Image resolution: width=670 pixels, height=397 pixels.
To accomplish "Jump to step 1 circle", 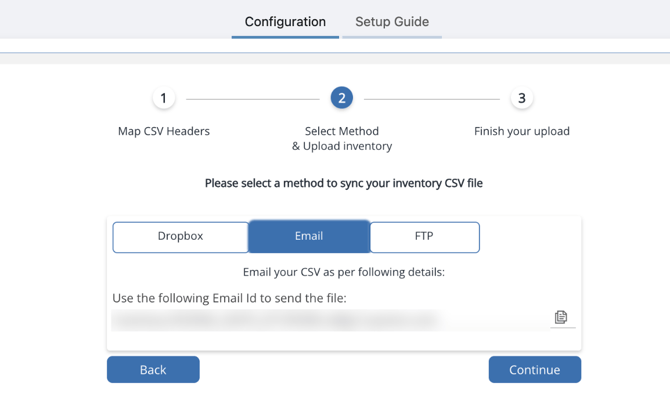I will [163, 98].
